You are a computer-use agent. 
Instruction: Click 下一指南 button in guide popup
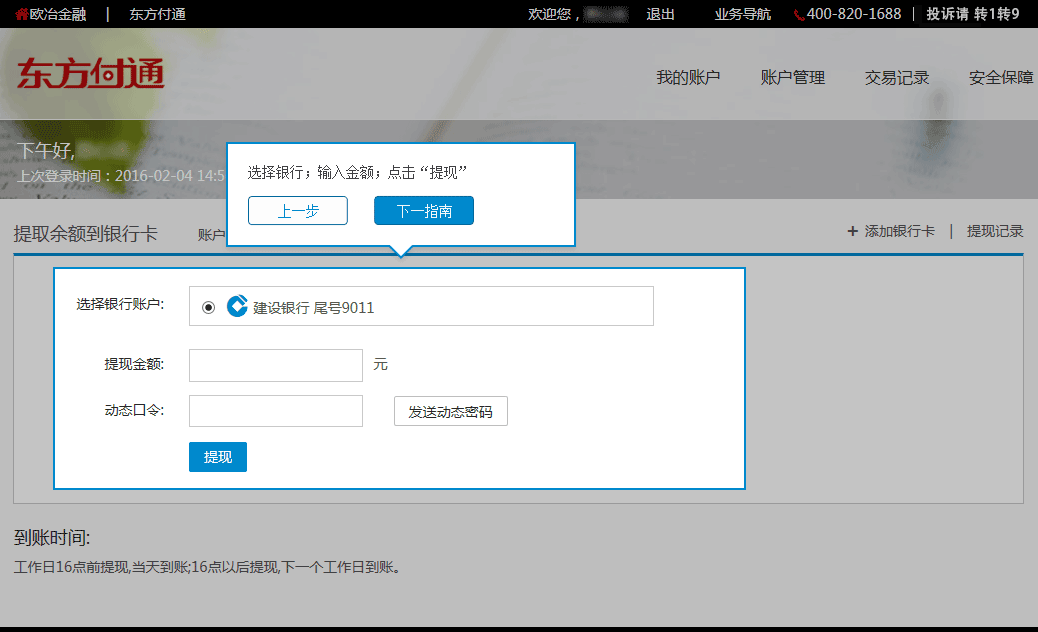click(x=424, y=210)
